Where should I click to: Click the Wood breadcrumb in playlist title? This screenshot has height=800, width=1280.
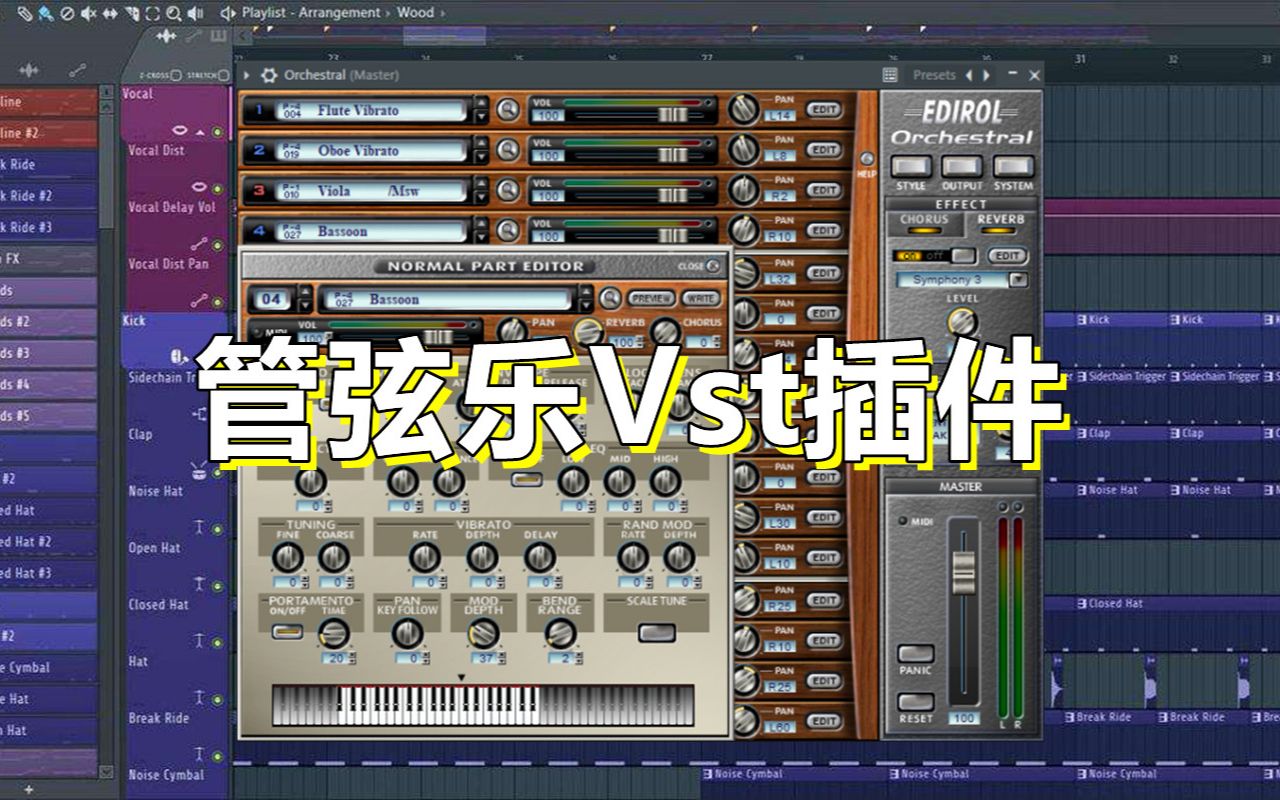pyautogui.click(x=416, y=13)
